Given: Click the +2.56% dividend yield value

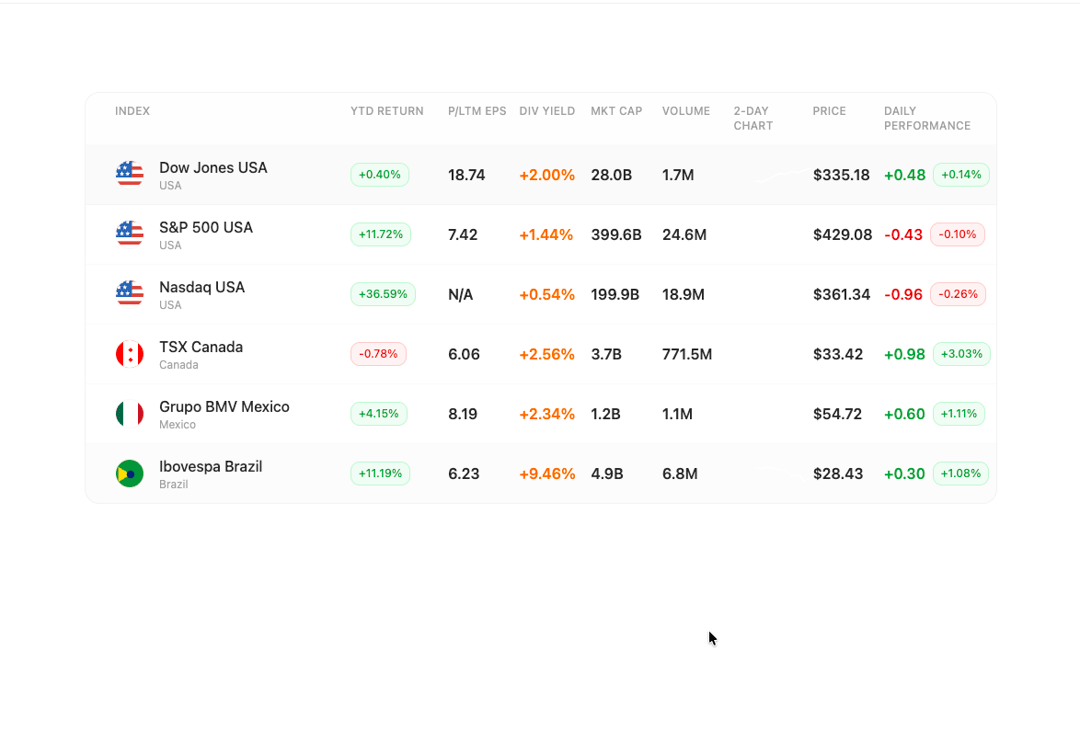Looking at the screenshot, I should click(x=547, y=354).
